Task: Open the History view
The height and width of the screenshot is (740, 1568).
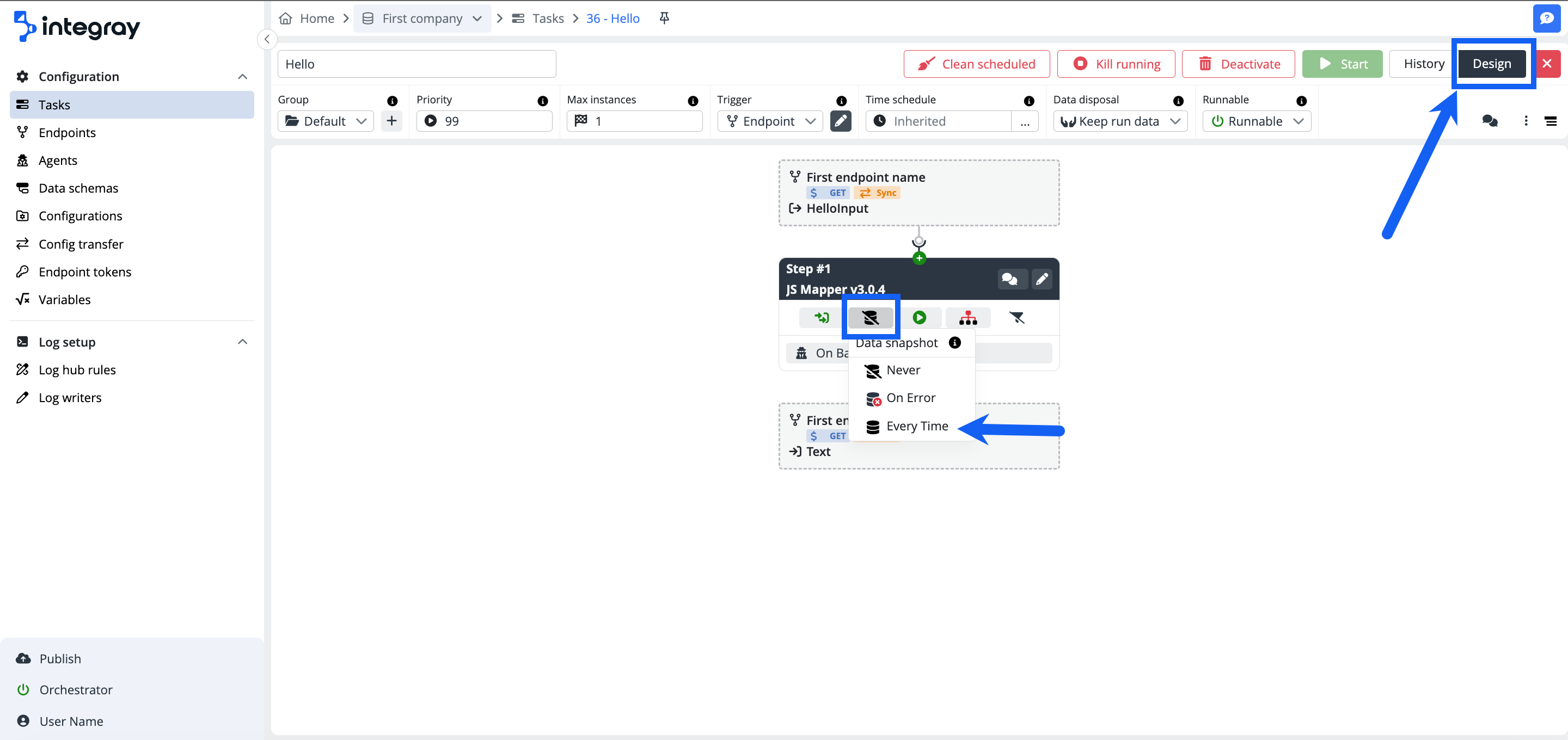Action: (x=1424, y=63)
